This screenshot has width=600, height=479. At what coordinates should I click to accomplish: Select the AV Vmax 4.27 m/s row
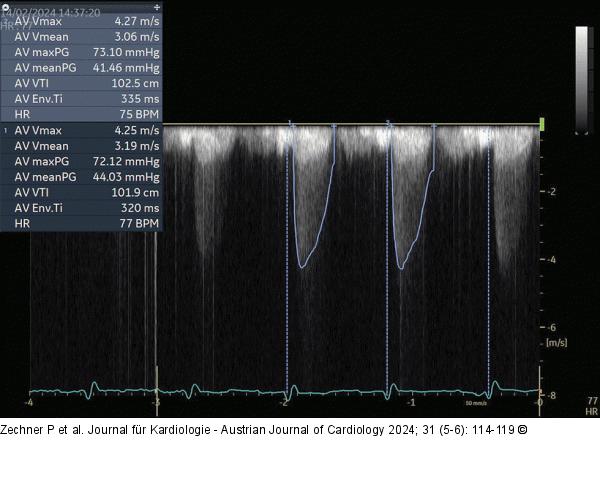click(84, 19)
